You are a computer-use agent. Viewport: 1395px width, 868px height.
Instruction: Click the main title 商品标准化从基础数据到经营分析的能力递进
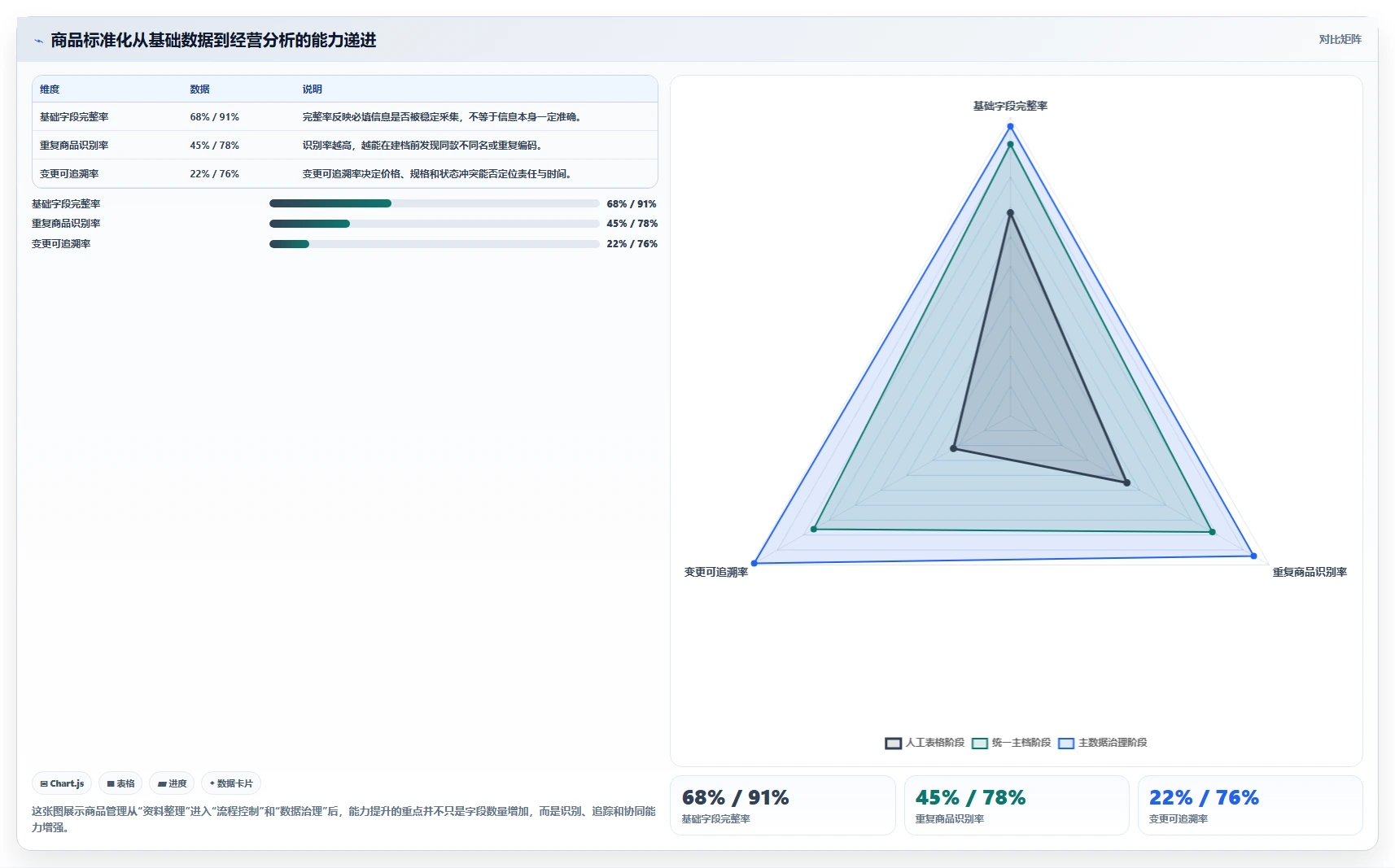click(x=213, y=41)
